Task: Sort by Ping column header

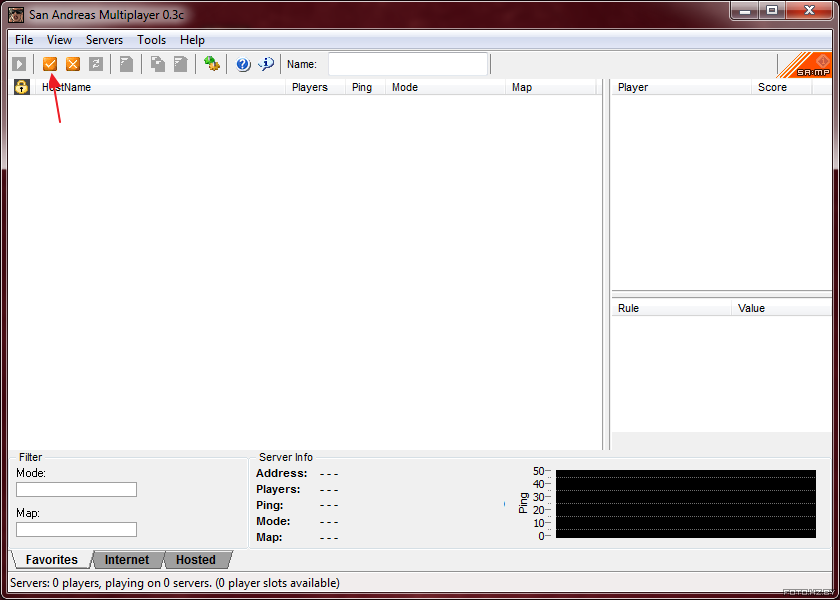Action: pos(366,87)
